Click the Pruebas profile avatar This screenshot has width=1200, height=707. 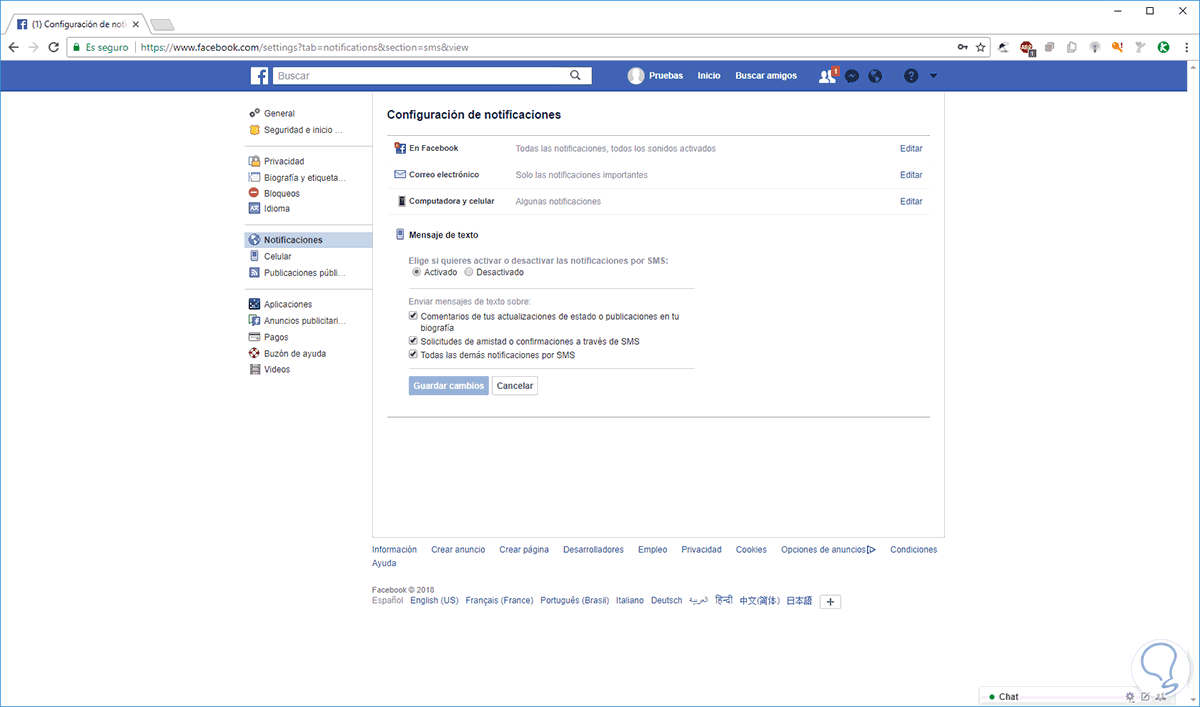pyautogui.click(x=635, y=76)
